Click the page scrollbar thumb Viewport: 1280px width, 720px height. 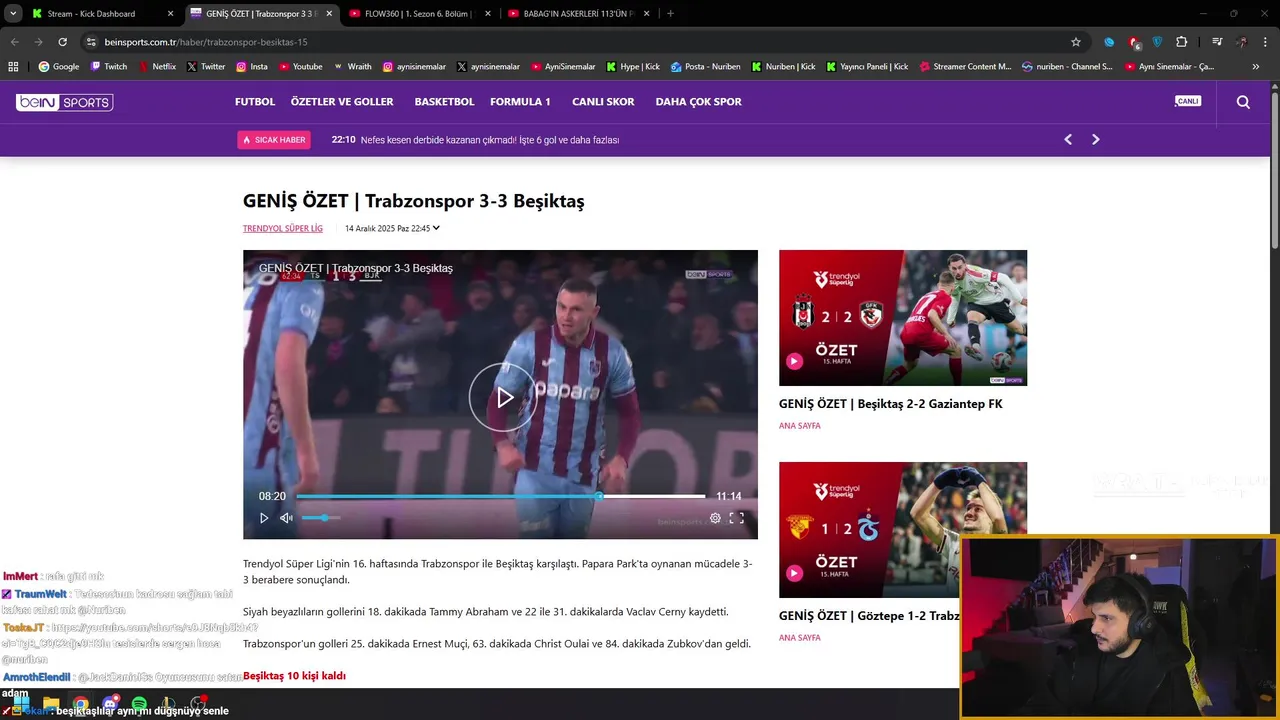pos(1274,170)
